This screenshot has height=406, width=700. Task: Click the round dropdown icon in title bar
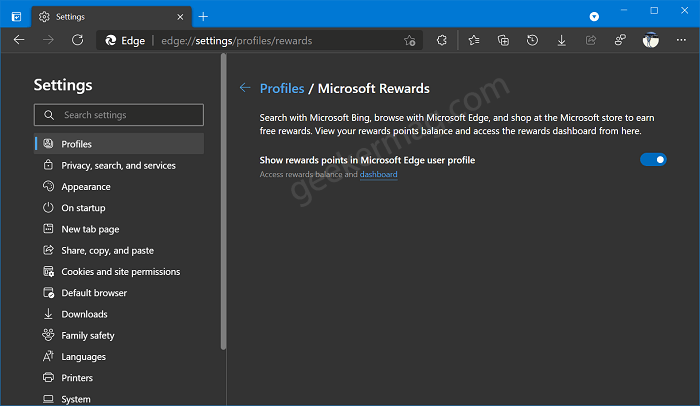click(x=594, y=17)
